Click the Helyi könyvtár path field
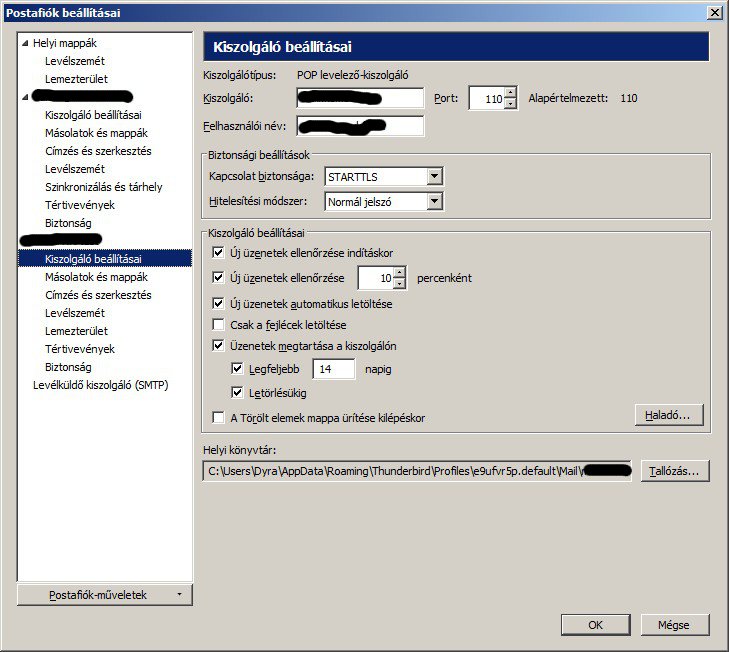Screen dimensions: 729x652 coord(417,471)
